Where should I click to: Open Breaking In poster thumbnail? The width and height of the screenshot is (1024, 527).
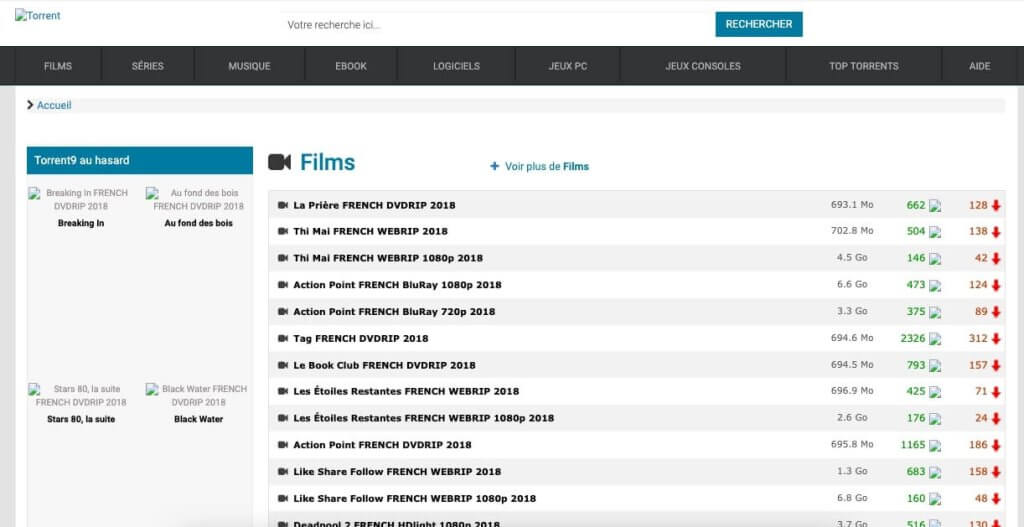[81, 199]
